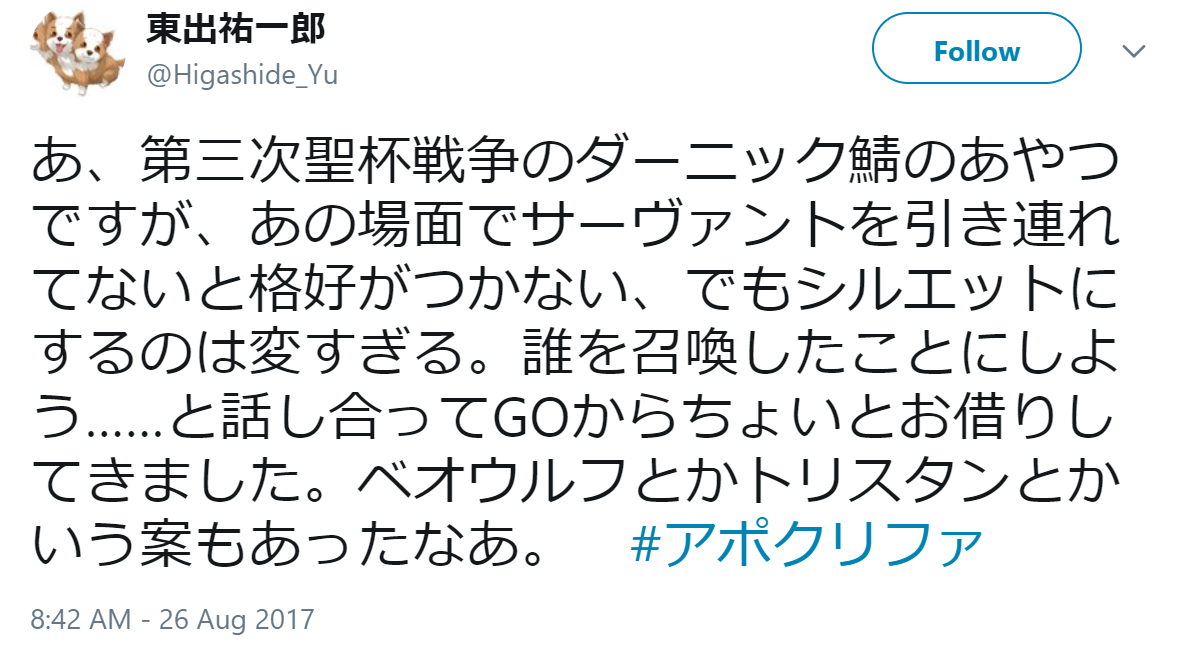
Task: Click the tweet line starting あ、第三次聖杯戦争
Action: (x=575, y=160)
